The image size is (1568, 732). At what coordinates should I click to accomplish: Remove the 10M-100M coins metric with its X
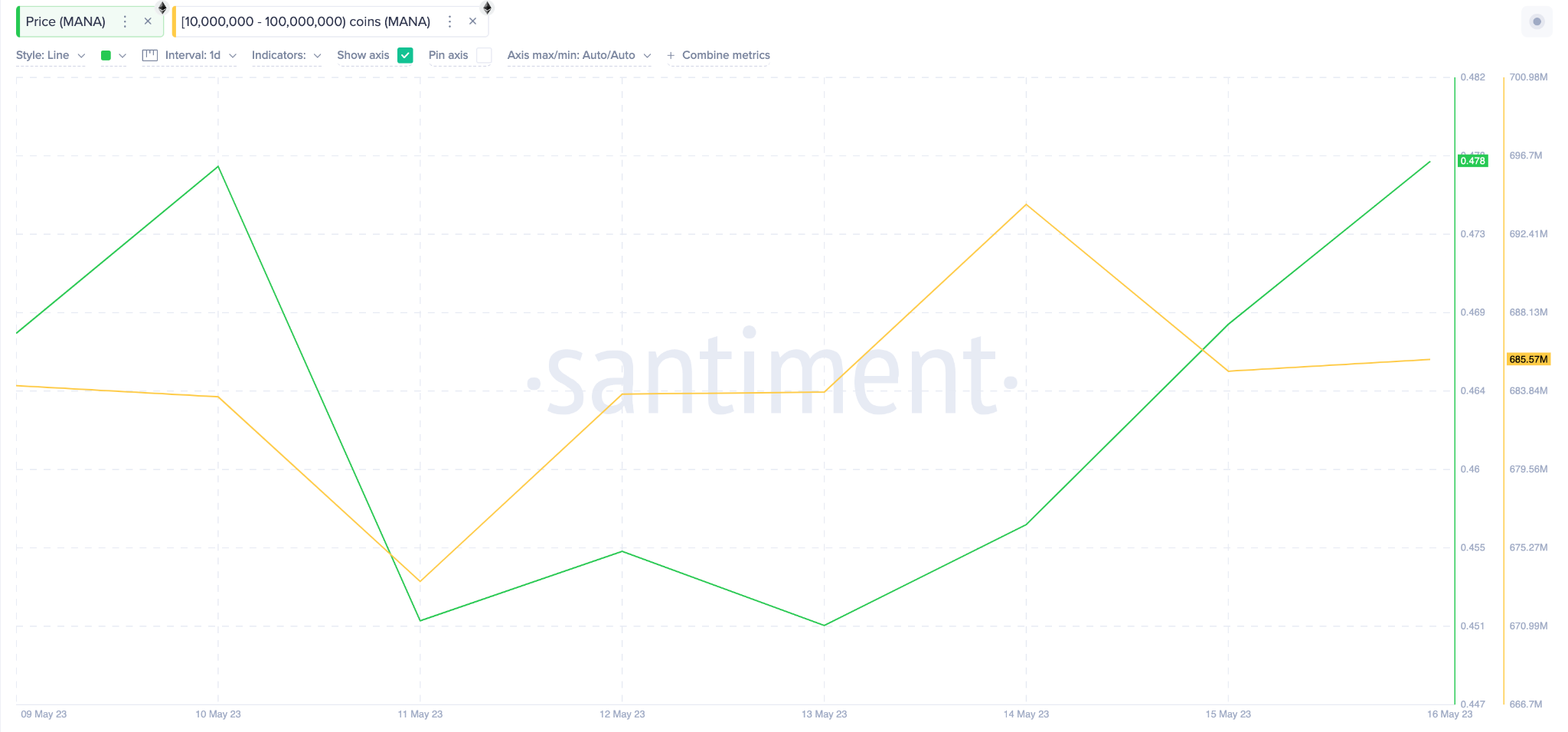pos(472,21)
